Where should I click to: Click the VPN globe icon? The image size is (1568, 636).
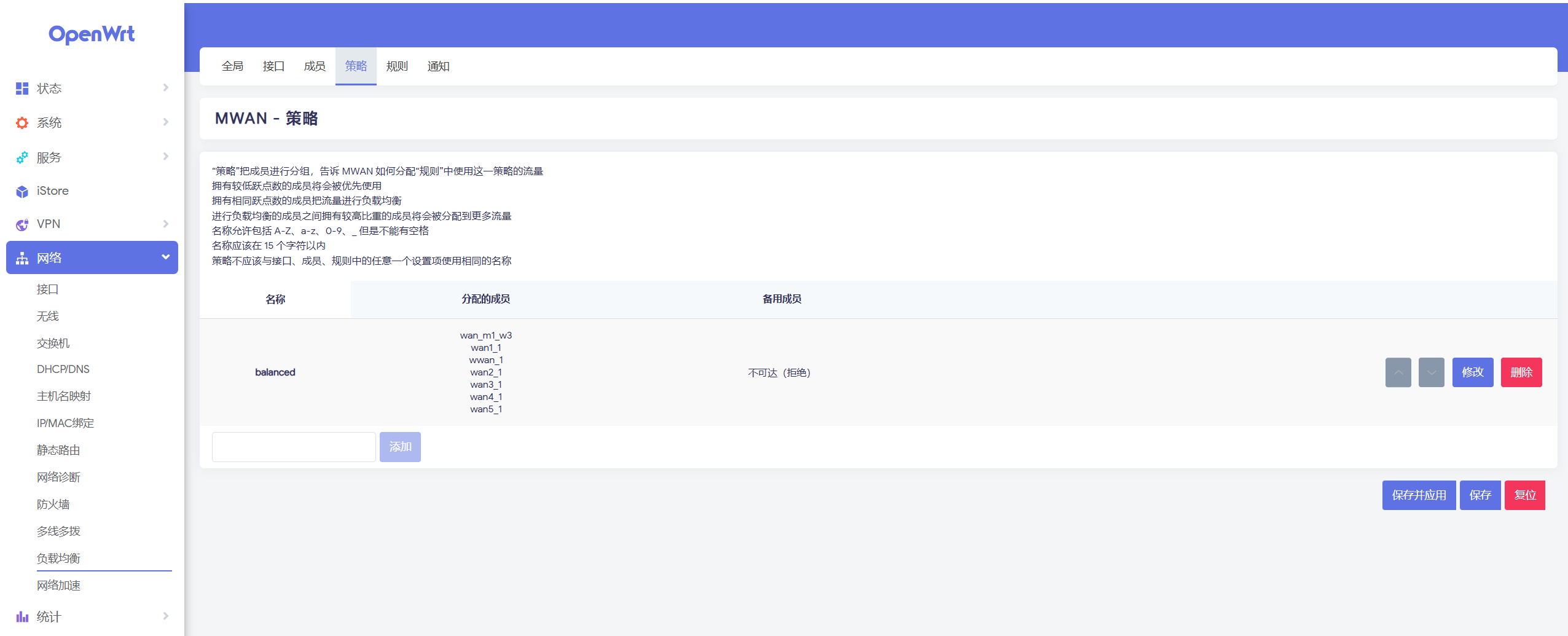pos(22,225)
